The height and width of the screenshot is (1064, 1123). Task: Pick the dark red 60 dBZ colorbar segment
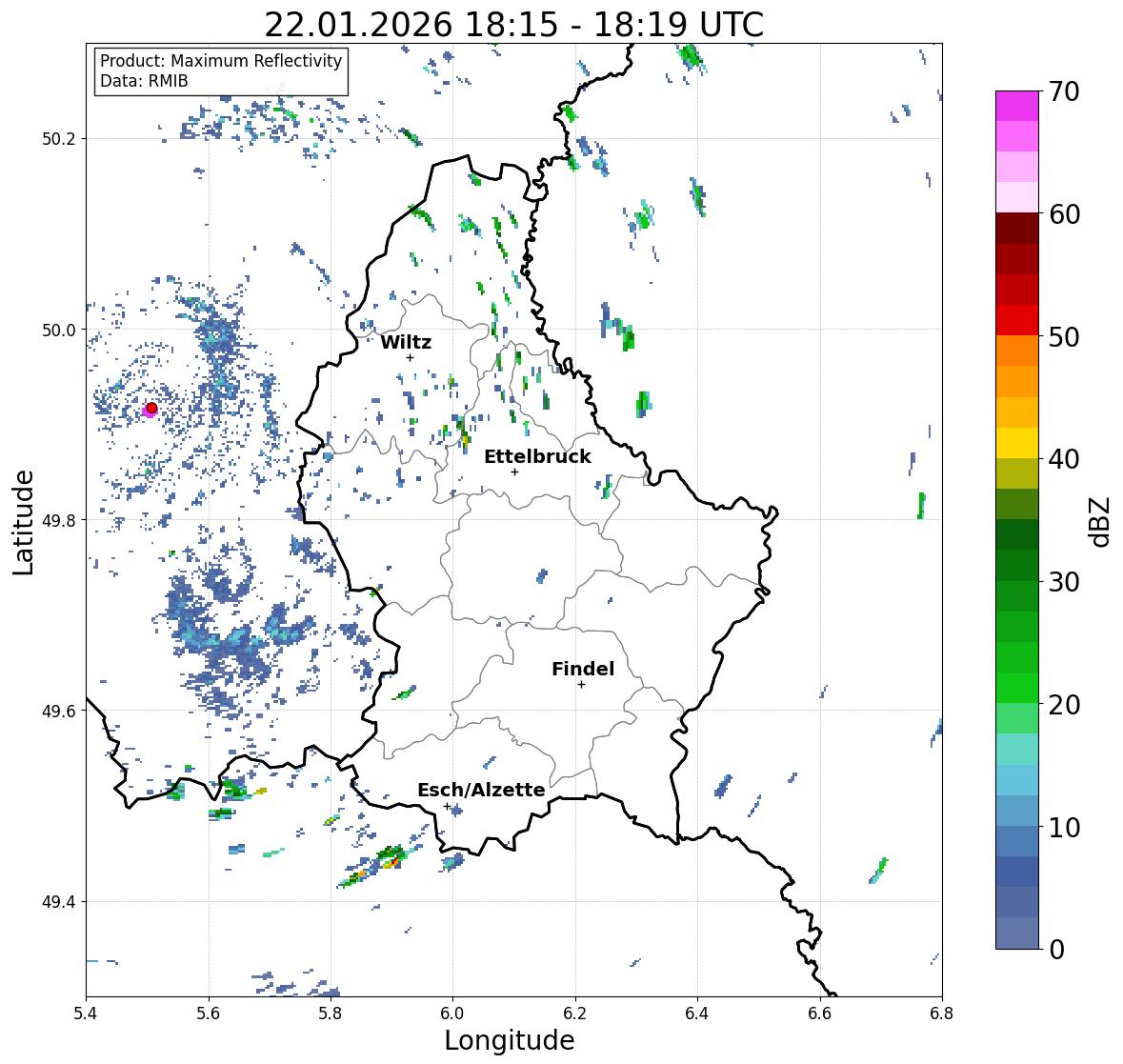pyautogui.click(x=1017, y=229)
